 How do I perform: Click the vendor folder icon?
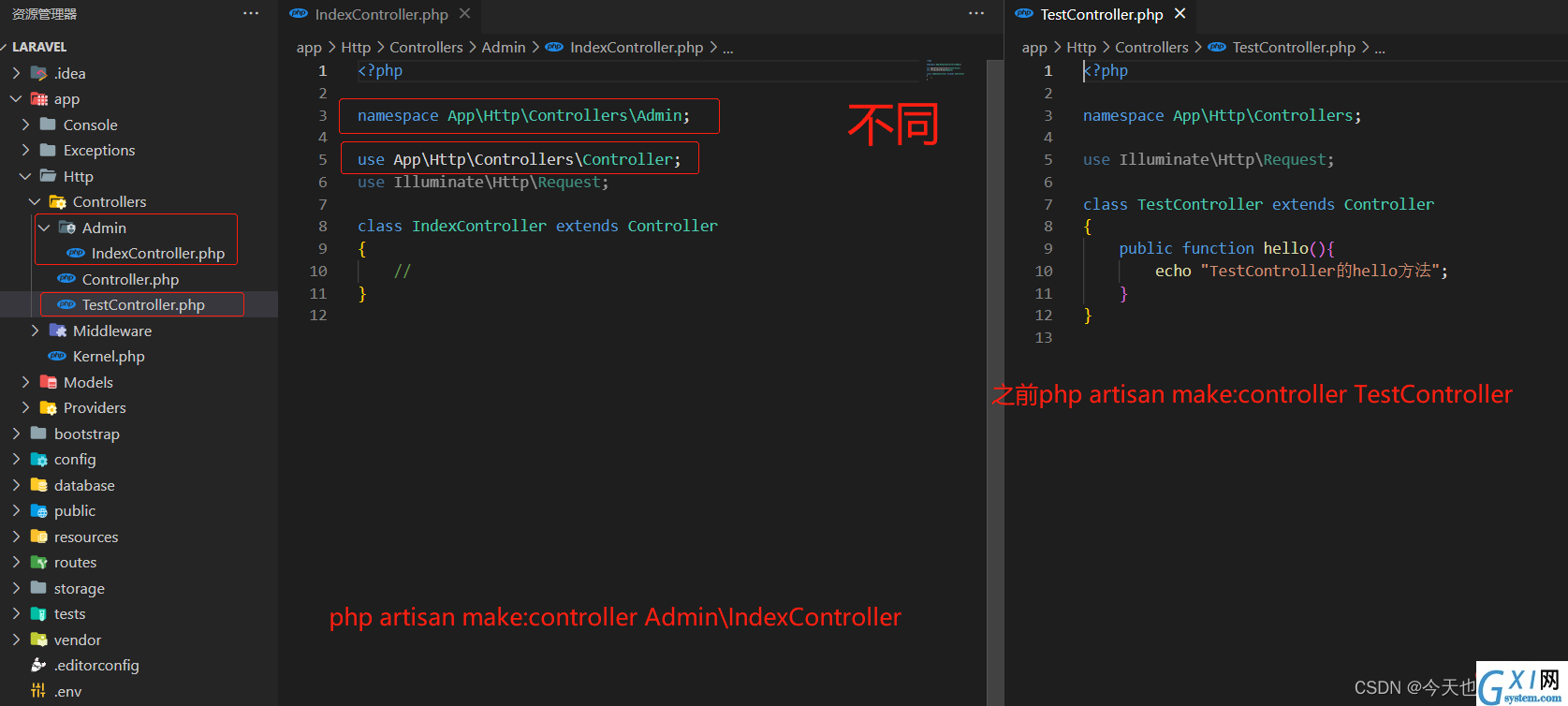pos(38,640)
